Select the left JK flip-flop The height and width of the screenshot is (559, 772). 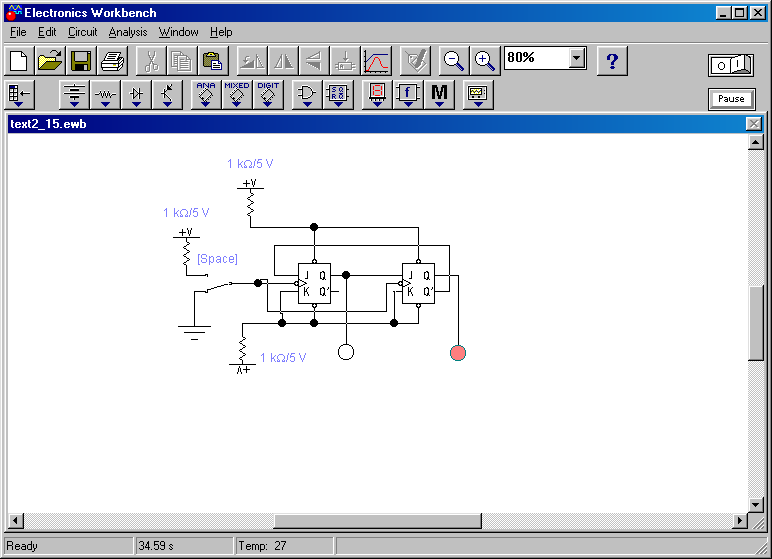pos(315,283)
